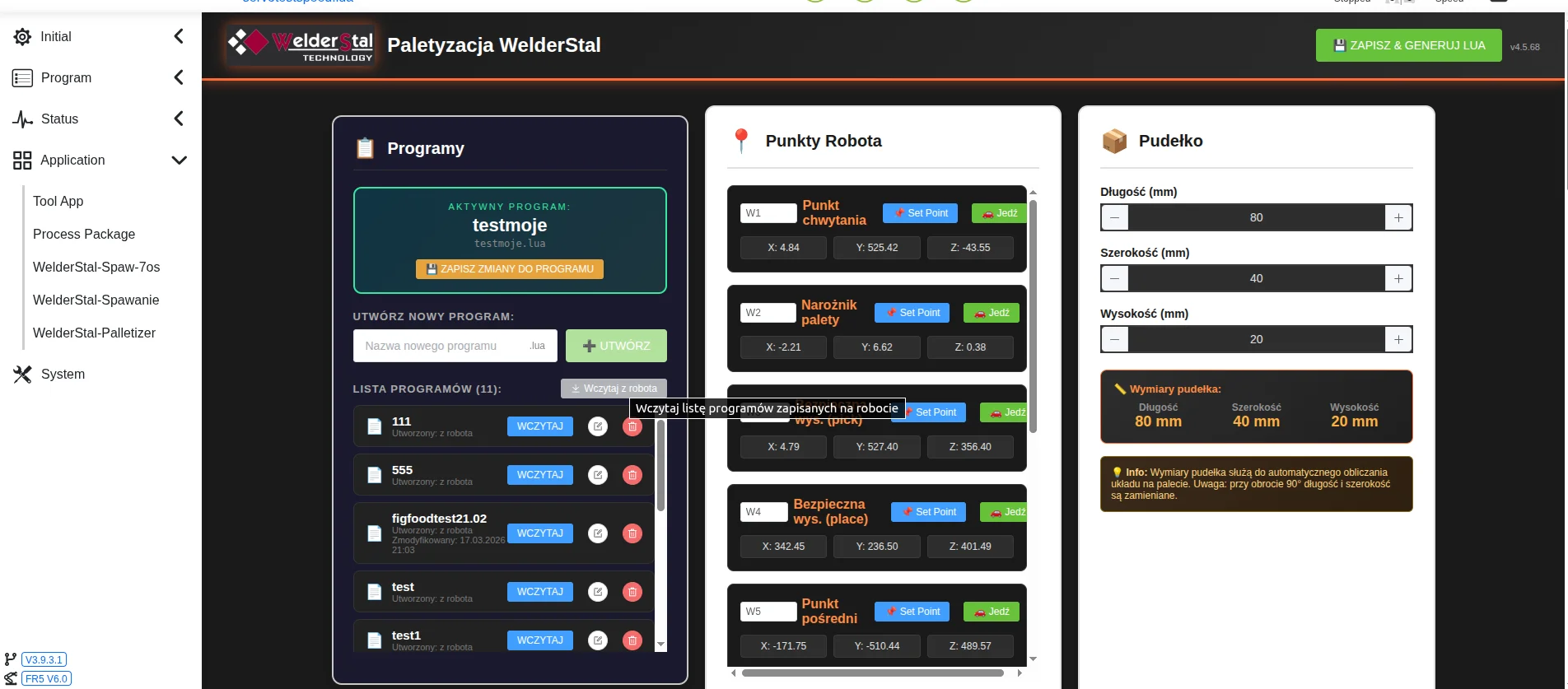This screenshot has height=689, width=1568.
Task: Open Process Package menu item
Action: coord(84,234)
